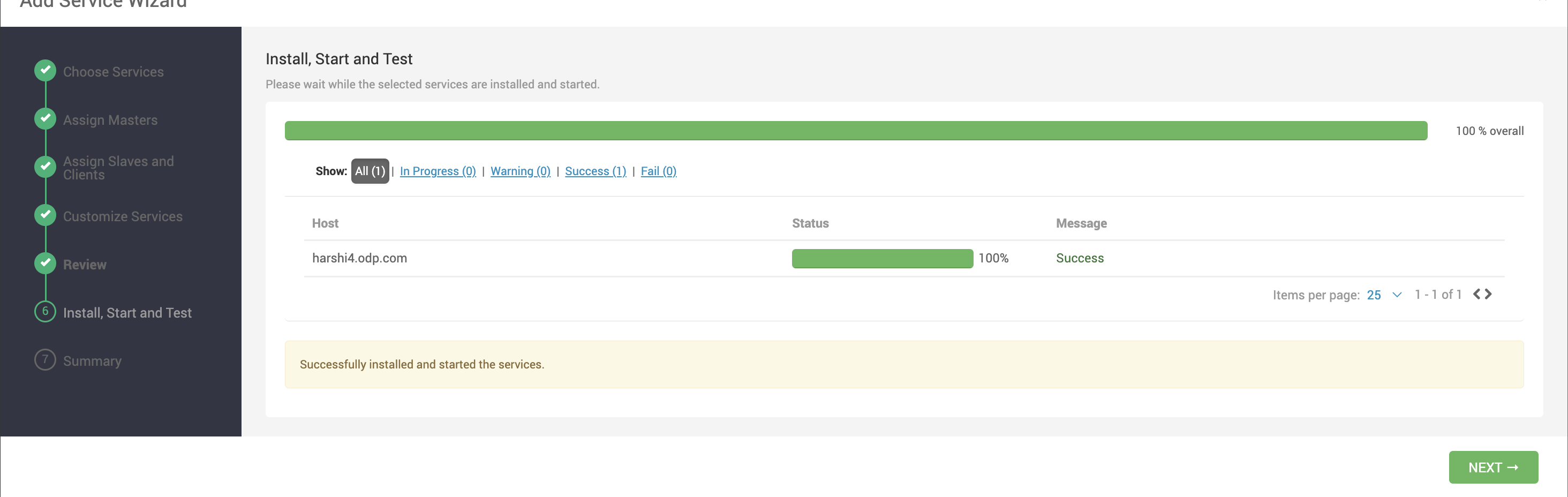Click the NEXT button

tap(1493, 467)
